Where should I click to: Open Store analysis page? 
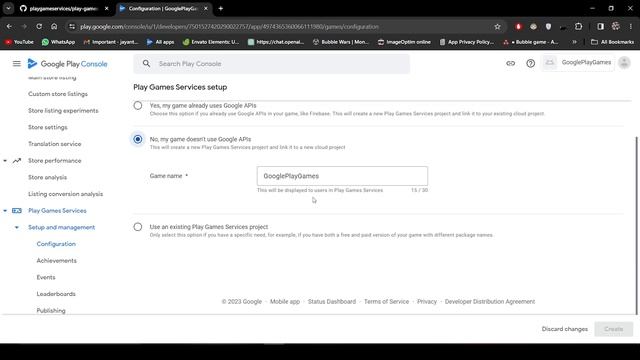click(x=47, y=178)
